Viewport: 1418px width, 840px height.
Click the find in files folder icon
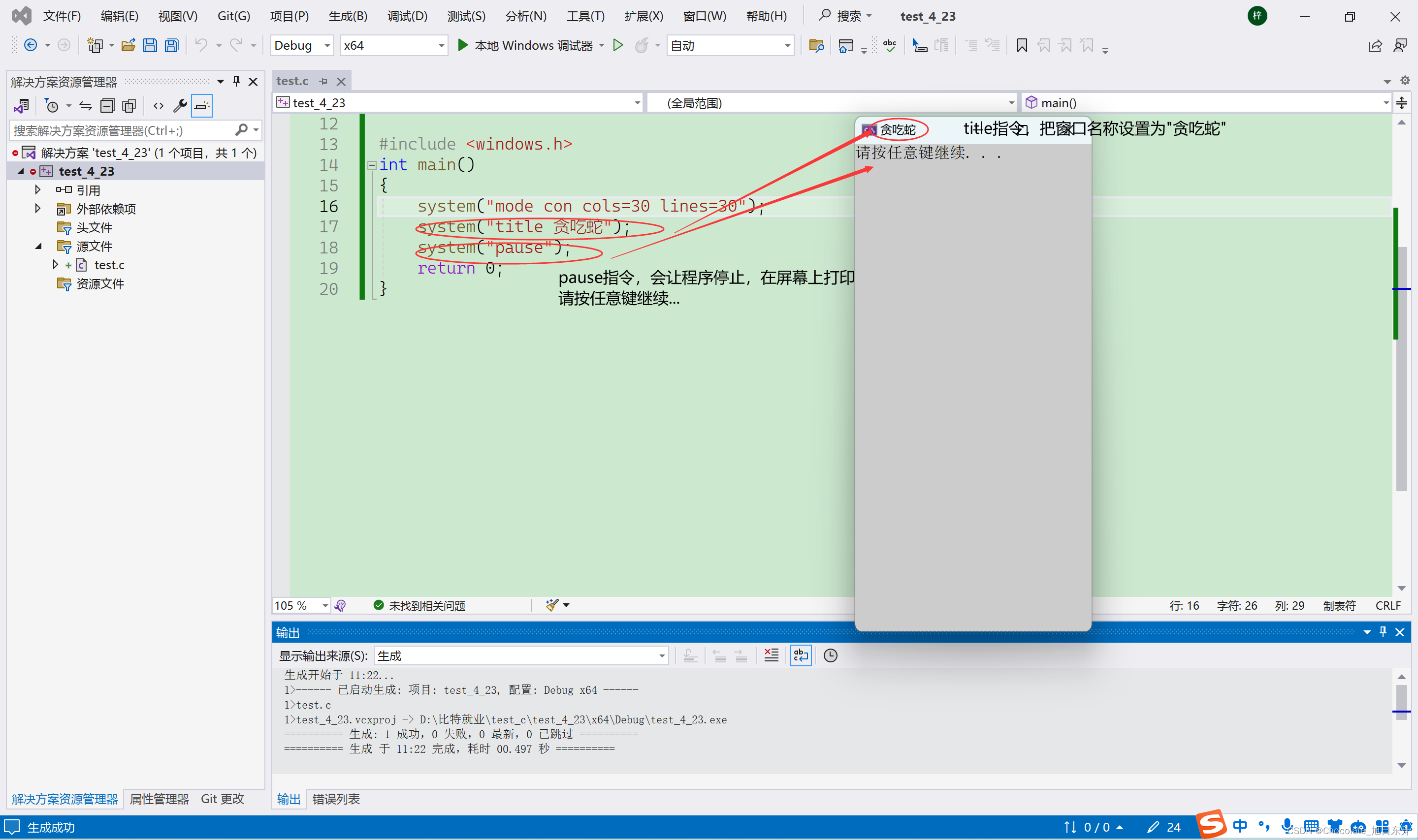click(x=816, y=46)
